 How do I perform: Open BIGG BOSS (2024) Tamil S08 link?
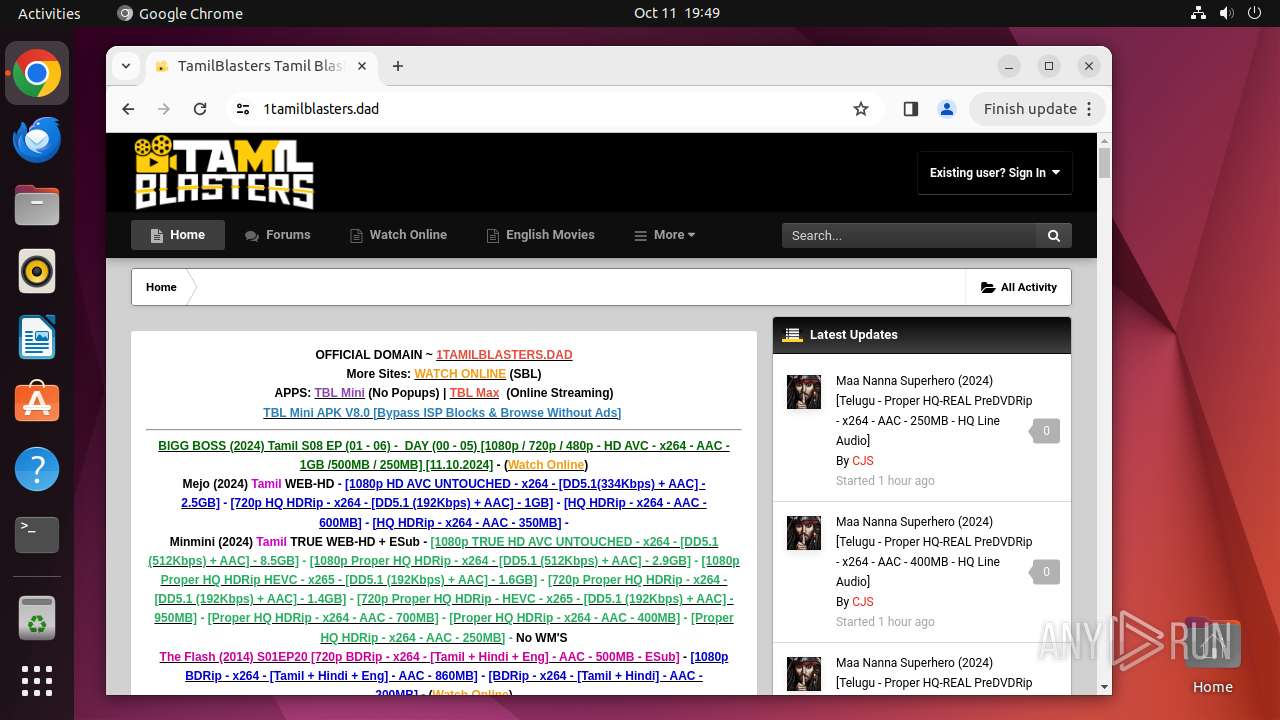[x=444, y=455]
